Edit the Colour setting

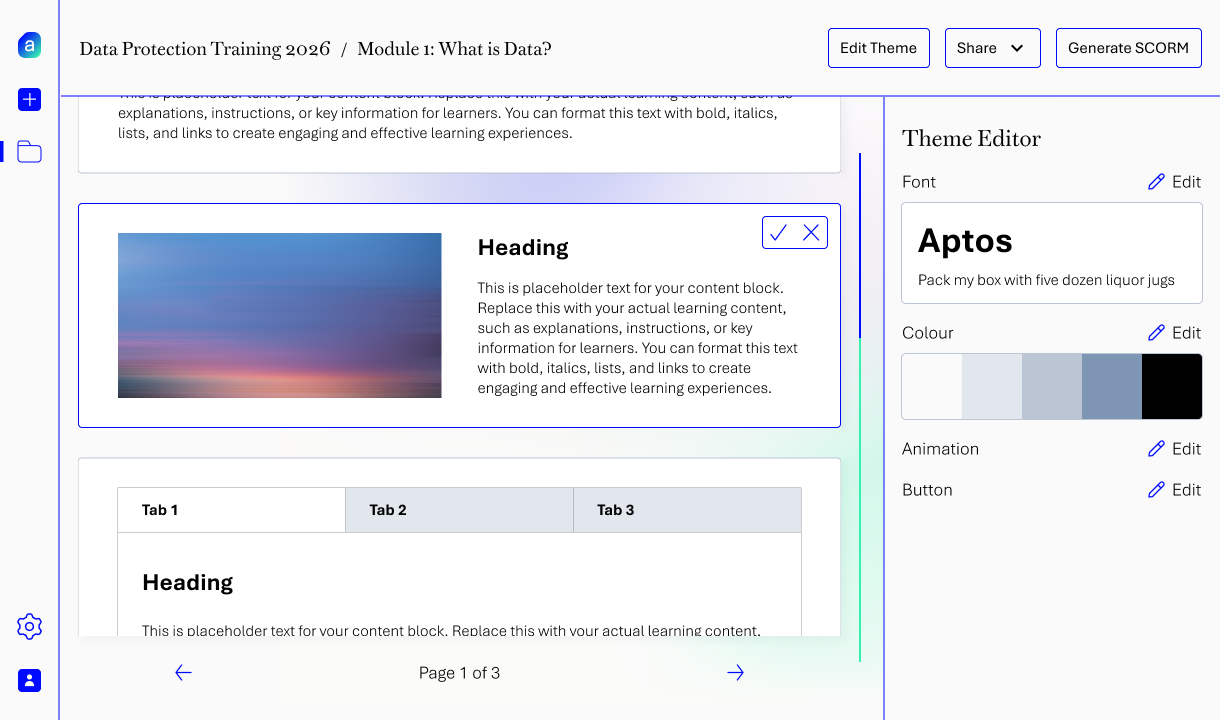click(1174, 333)
